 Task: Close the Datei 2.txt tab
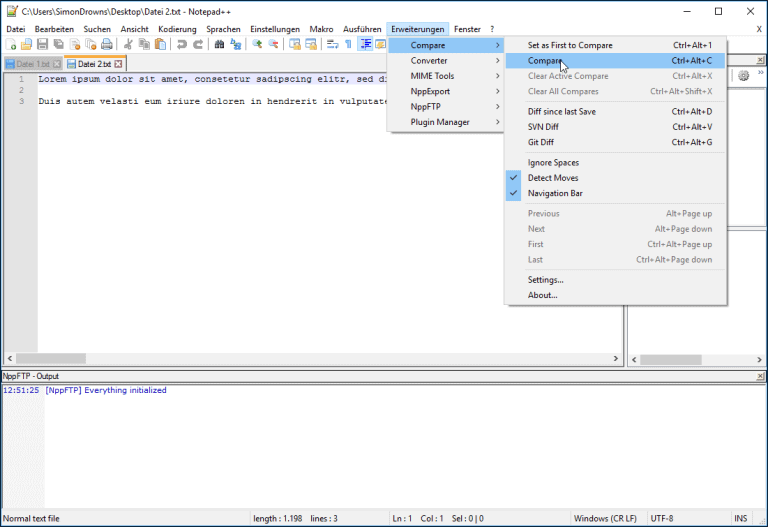coord(118,64)
